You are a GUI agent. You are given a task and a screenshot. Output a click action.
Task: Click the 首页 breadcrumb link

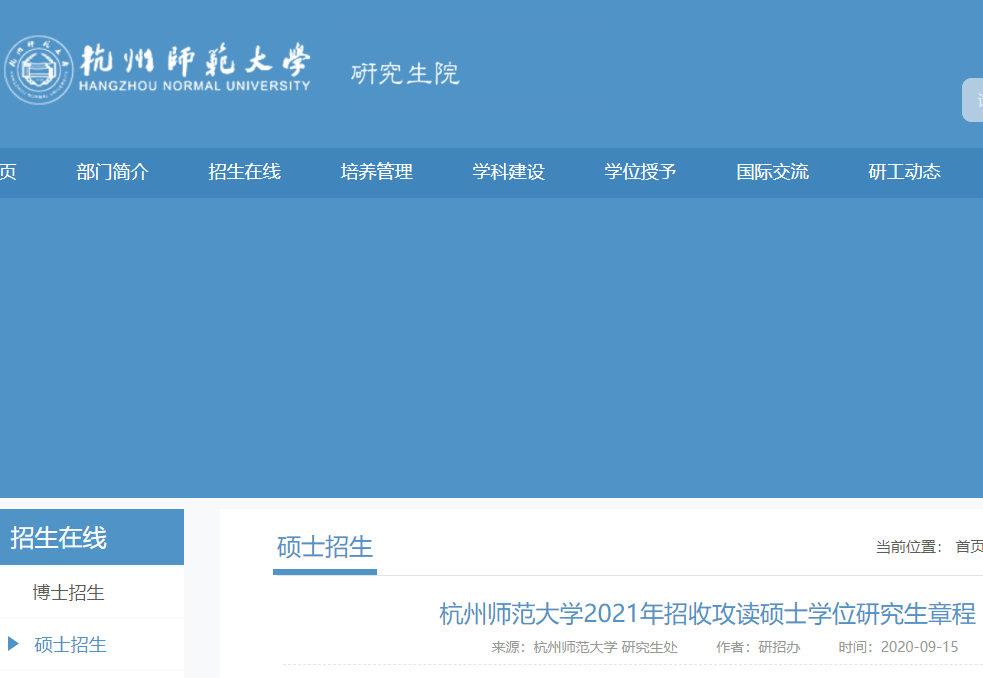[x=968, y=547]
